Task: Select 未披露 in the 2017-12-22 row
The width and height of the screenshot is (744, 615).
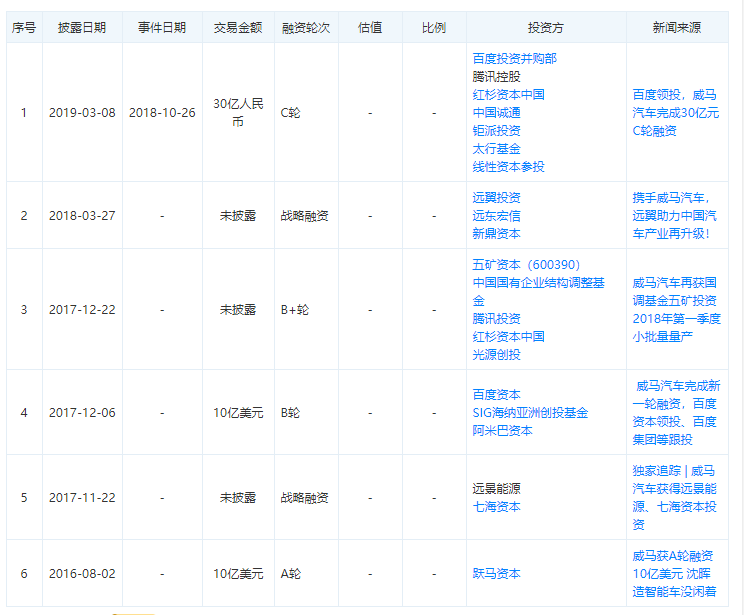Action: 238,309
